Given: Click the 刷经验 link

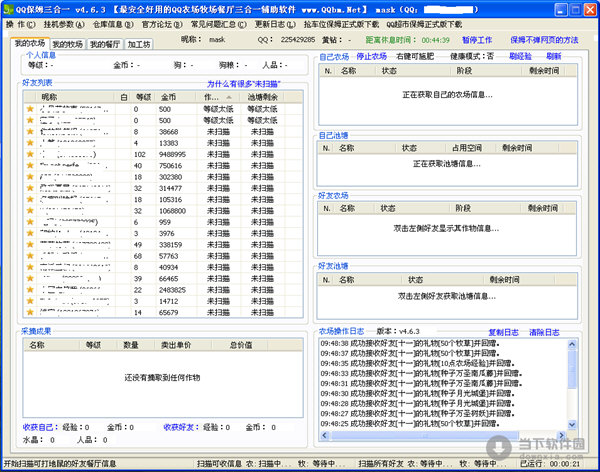Looking at the screenshot, I should tap(520, 57).
